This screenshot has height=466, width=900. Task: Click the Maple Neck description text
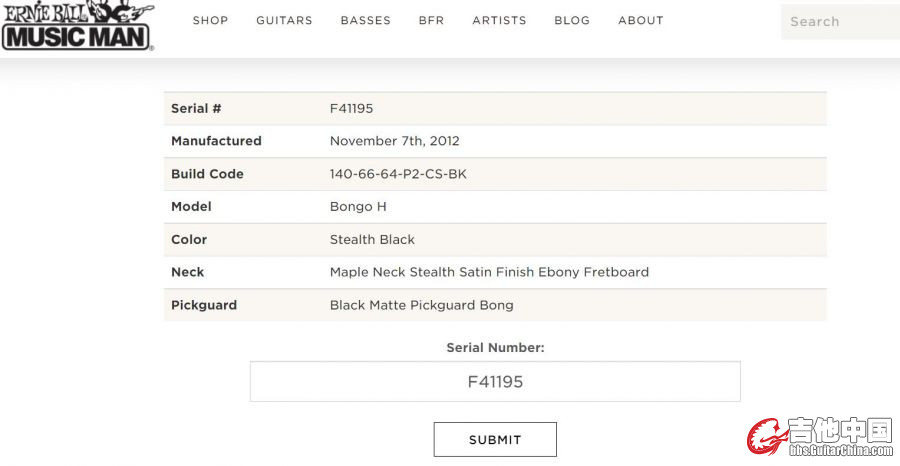489,272
